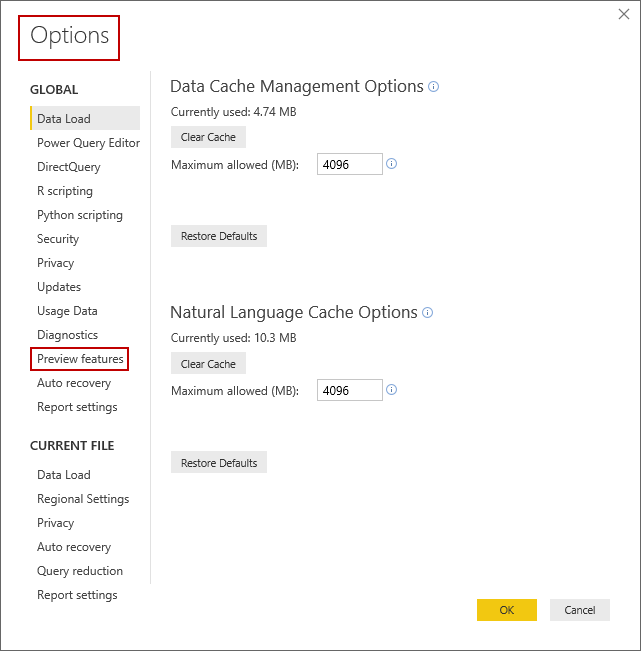
Task: Select Power Query Editor in Global section
Action: click(88, 143)
